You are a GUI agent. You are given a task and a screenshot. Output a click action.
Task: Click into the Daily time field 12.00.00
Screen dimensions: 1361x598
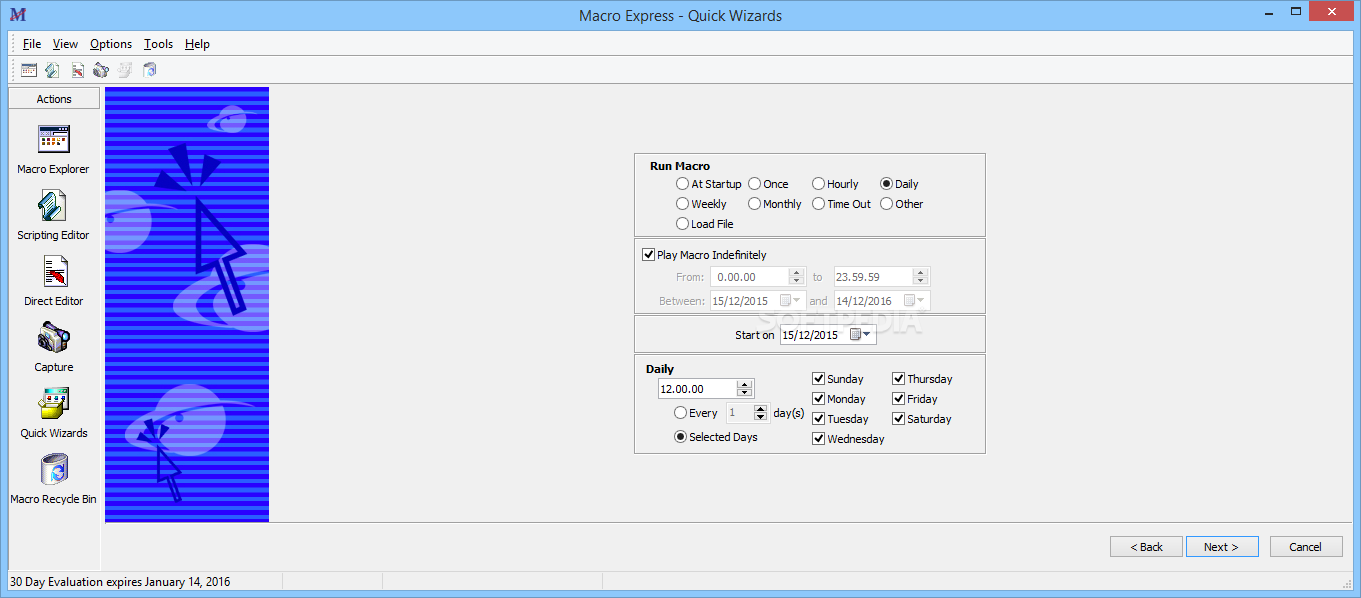tap(698, 389)
